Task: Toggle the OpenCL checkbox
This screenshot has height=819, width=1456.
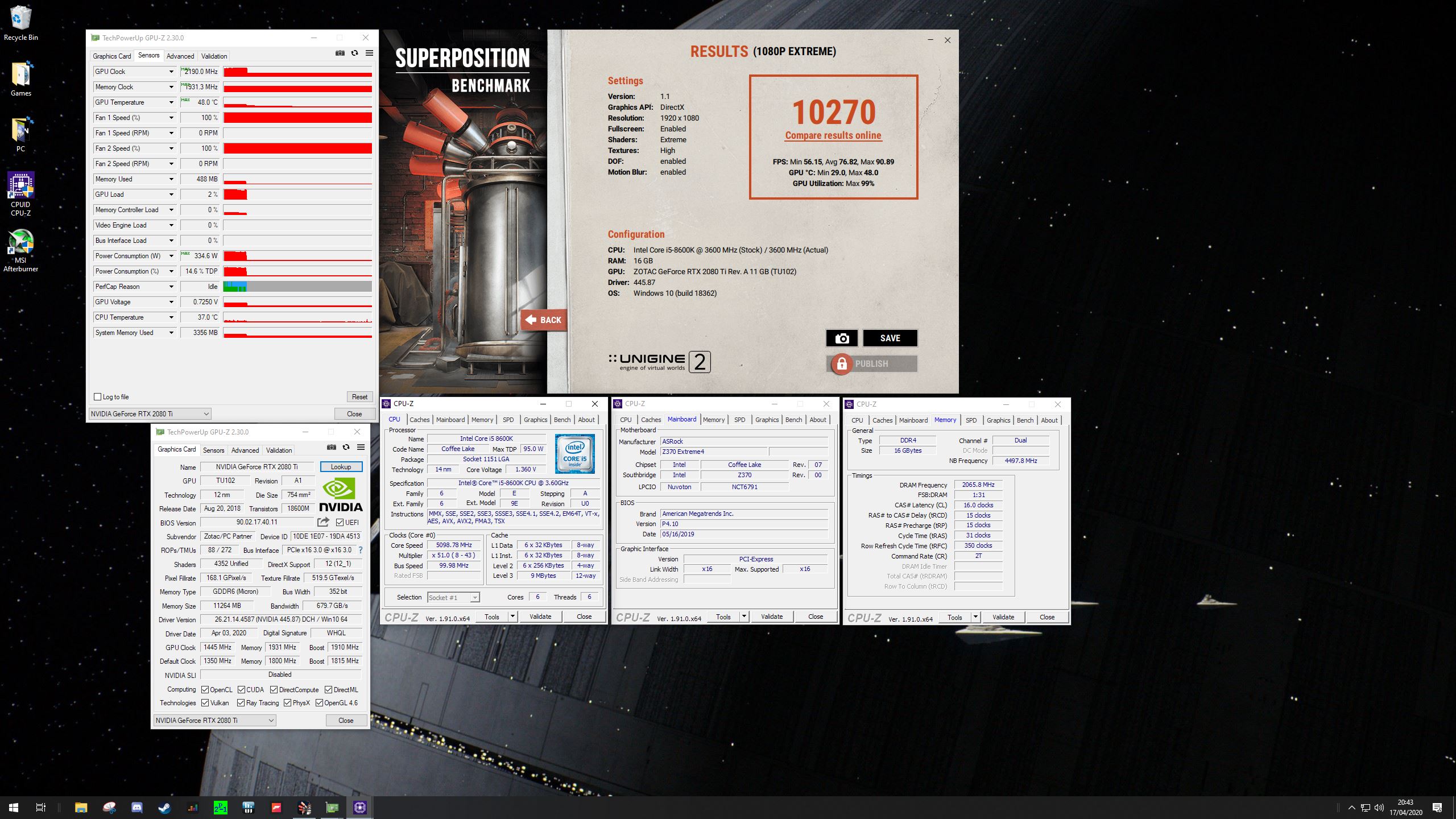Action: pos(205,689)
